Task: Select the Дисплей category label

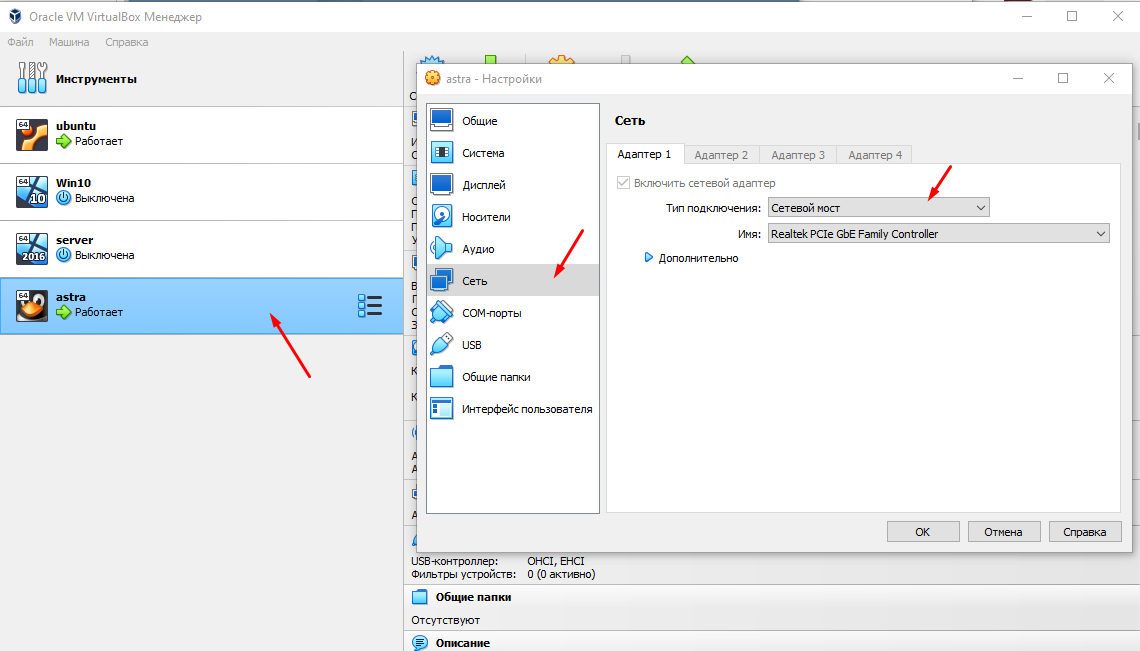Action: tap(484, 185)
